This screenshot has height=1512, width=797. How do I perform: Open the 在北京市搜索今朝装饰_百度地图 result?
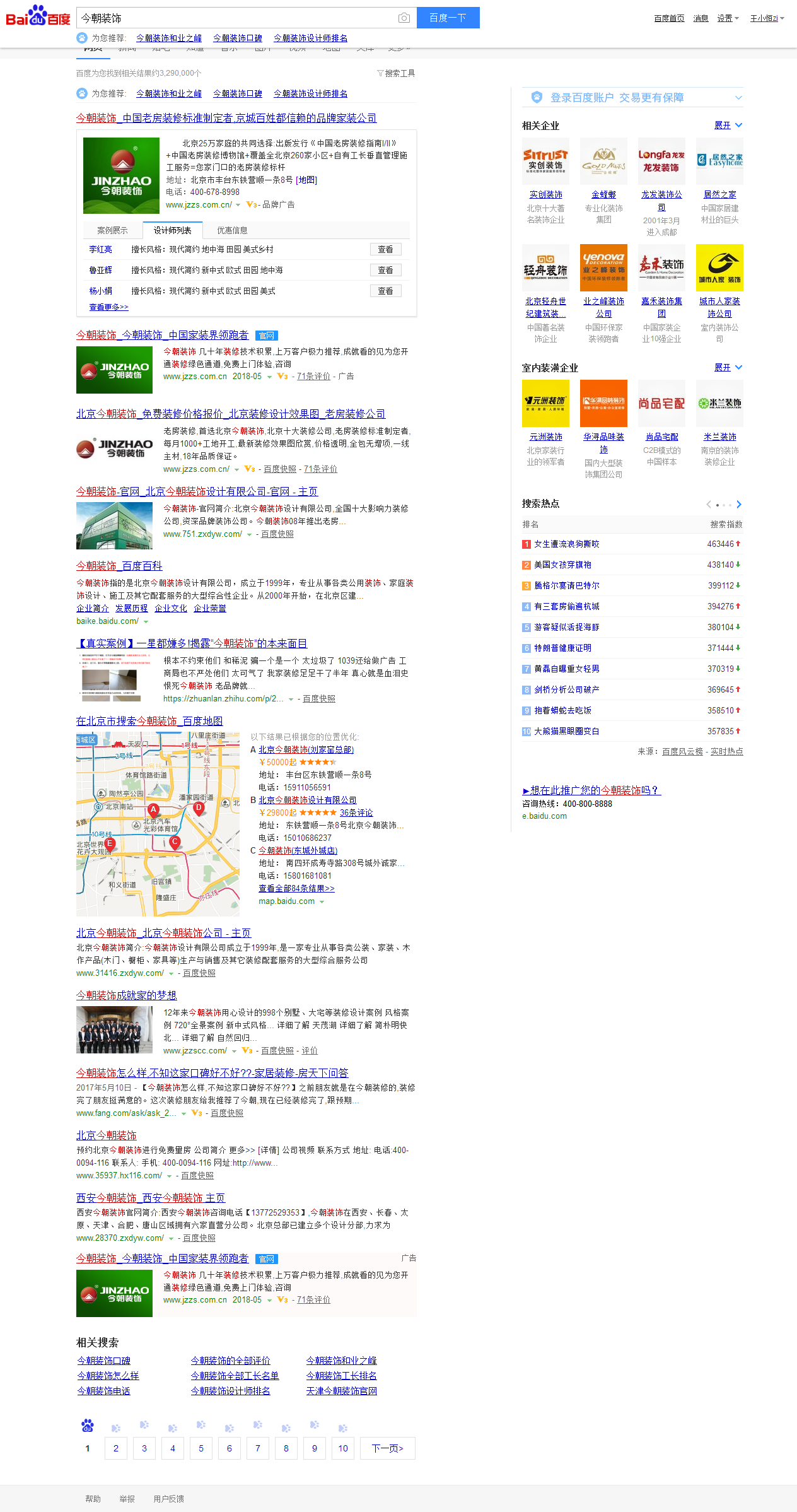pyautogui.click(x=149, y=721)
